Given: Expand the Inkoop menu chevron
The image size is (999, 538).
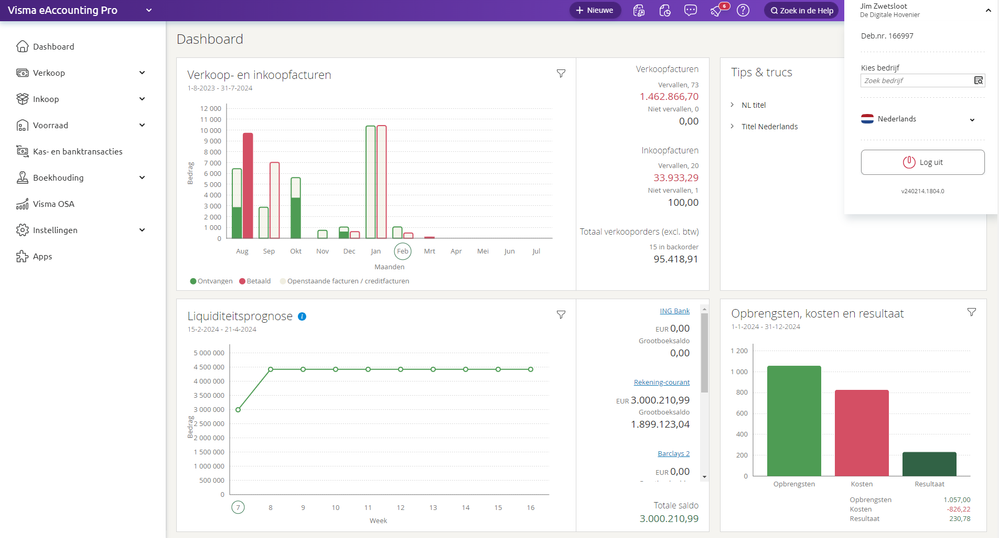Looking at the screenshot, I should [x=142, y=99].
